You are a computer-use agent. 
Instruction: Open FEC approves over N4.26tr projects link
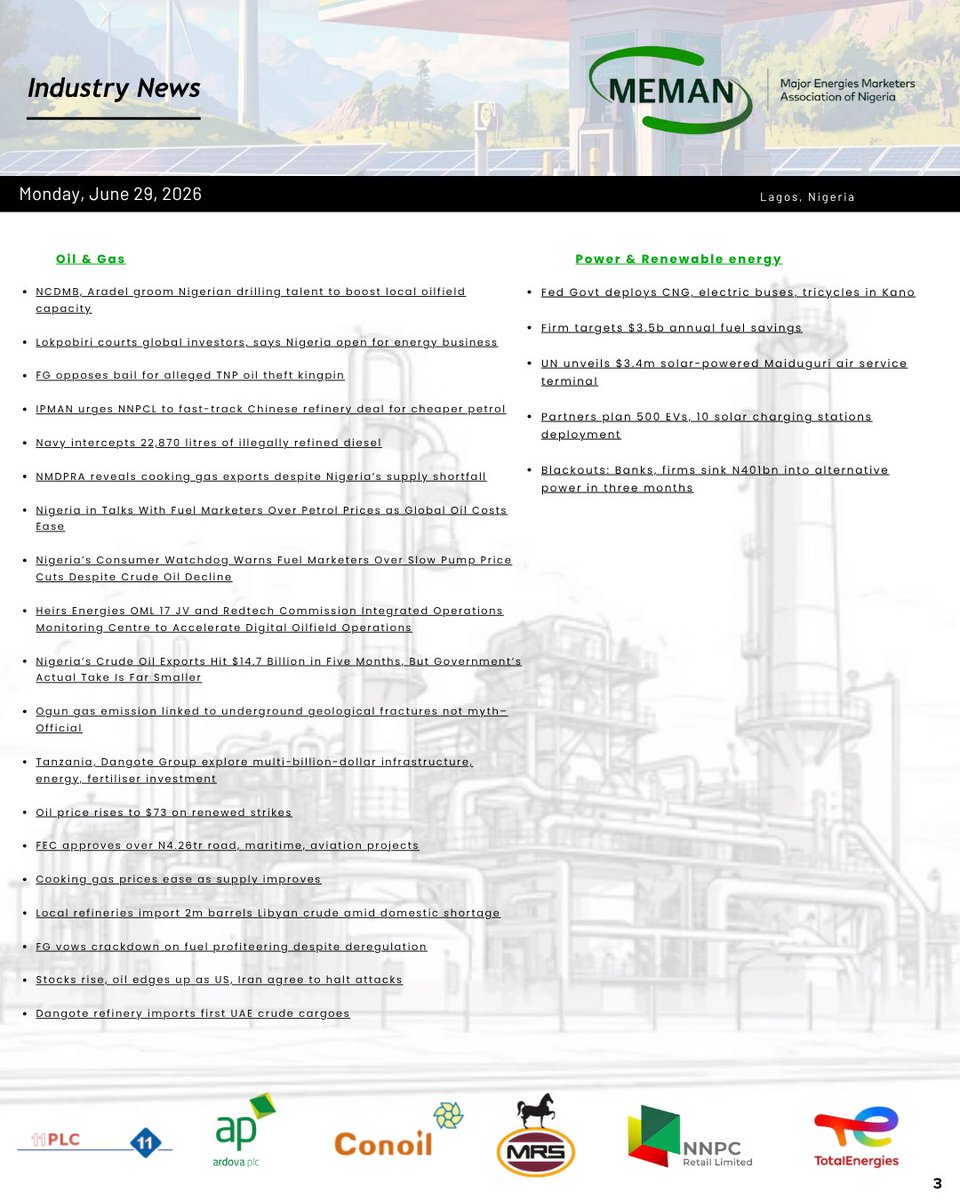click(x=227, y=845)
